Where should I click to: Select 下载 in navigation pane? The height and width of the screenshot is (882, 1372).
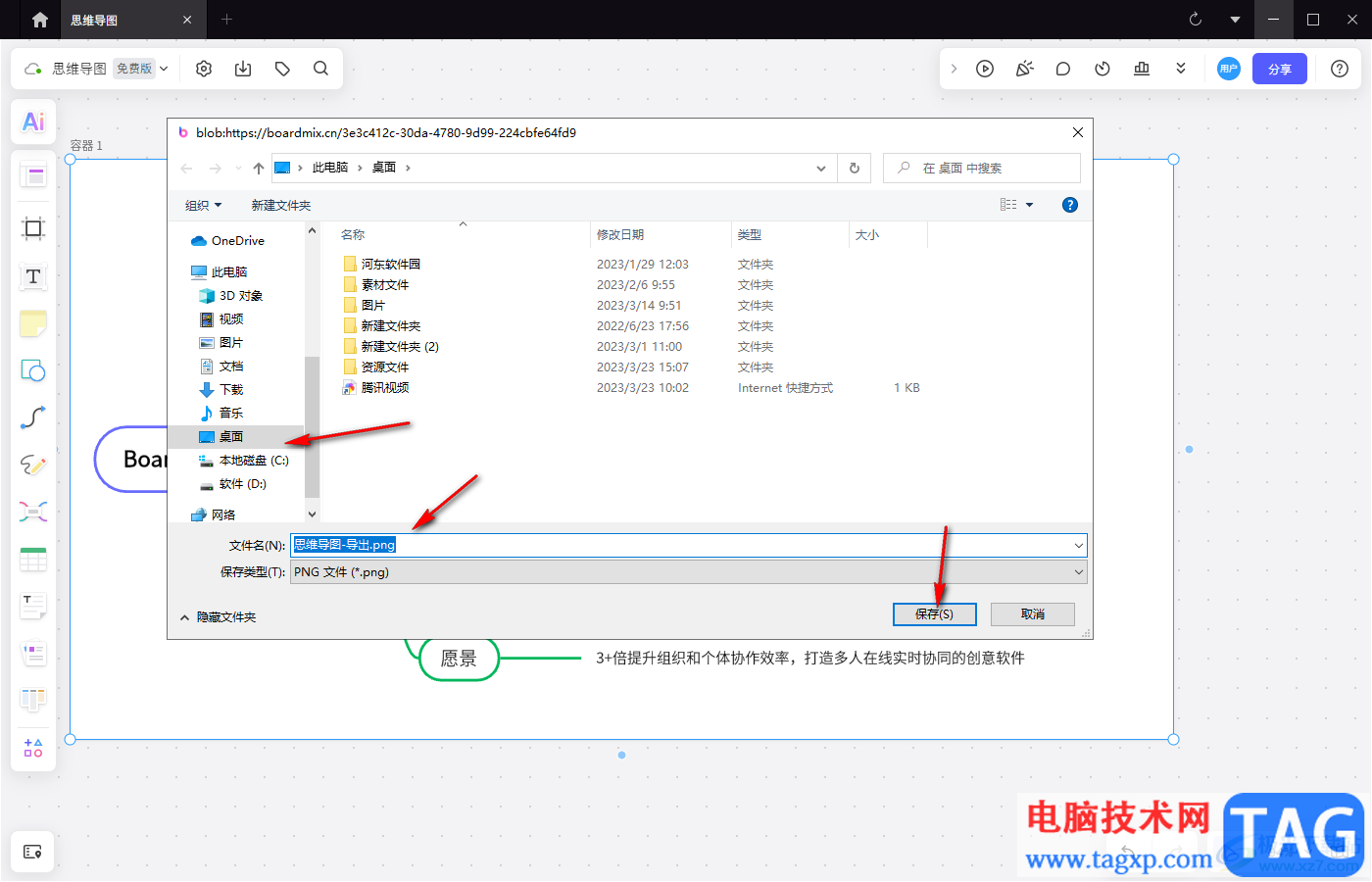click(221, 390)
